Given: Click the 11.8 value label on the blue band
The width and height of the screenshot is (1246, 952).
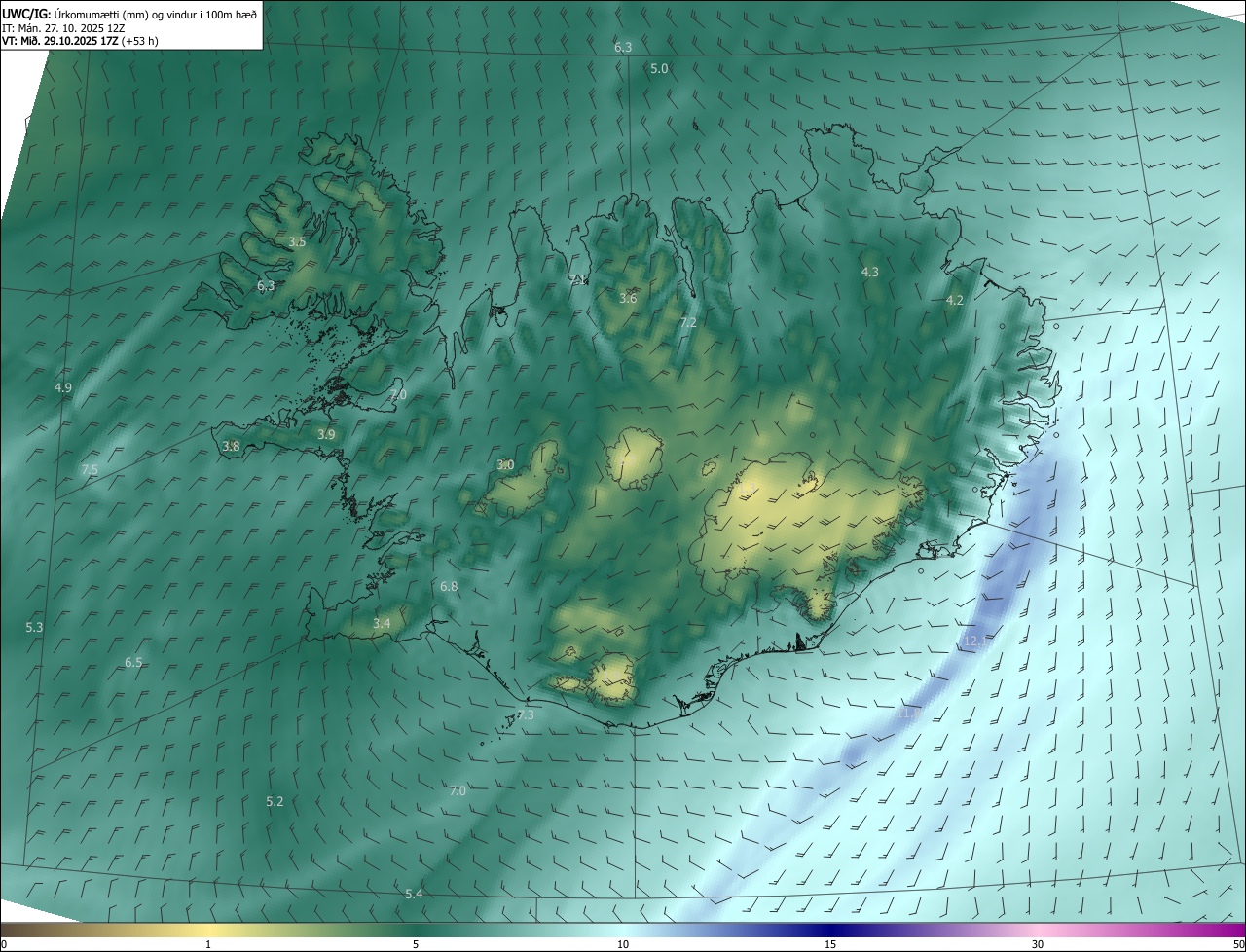Looking at the screenshot, I should (x=908, y=714).
